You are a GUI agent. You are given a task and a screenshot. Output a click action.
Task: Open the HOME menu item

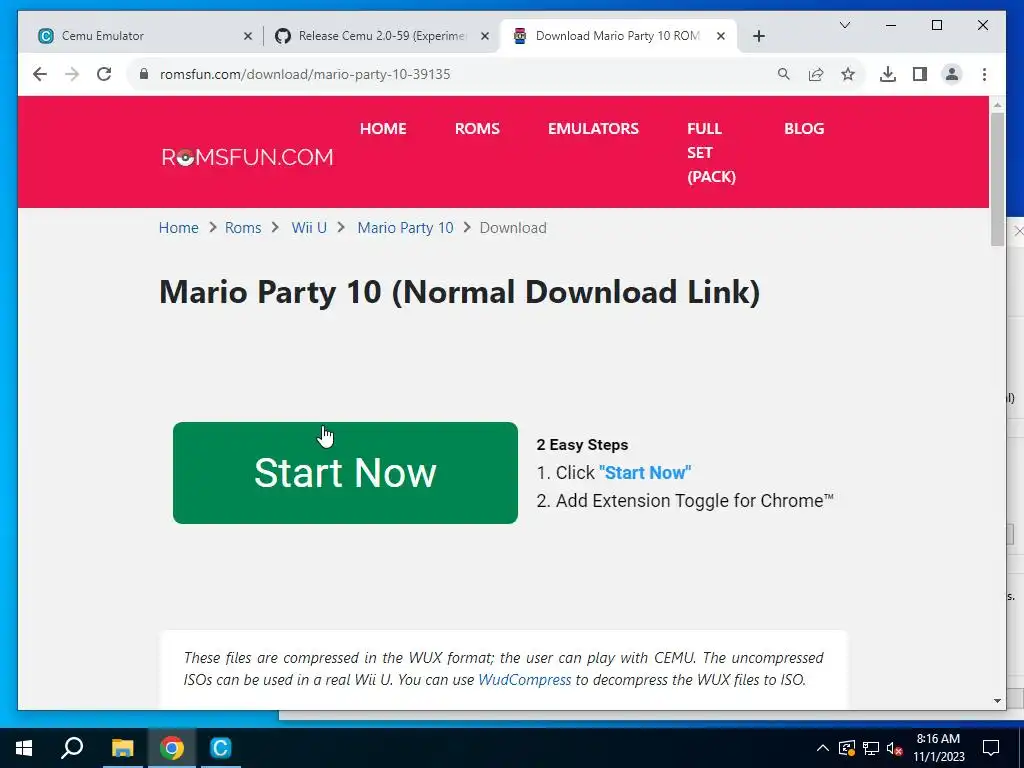(x=383, y=129)
